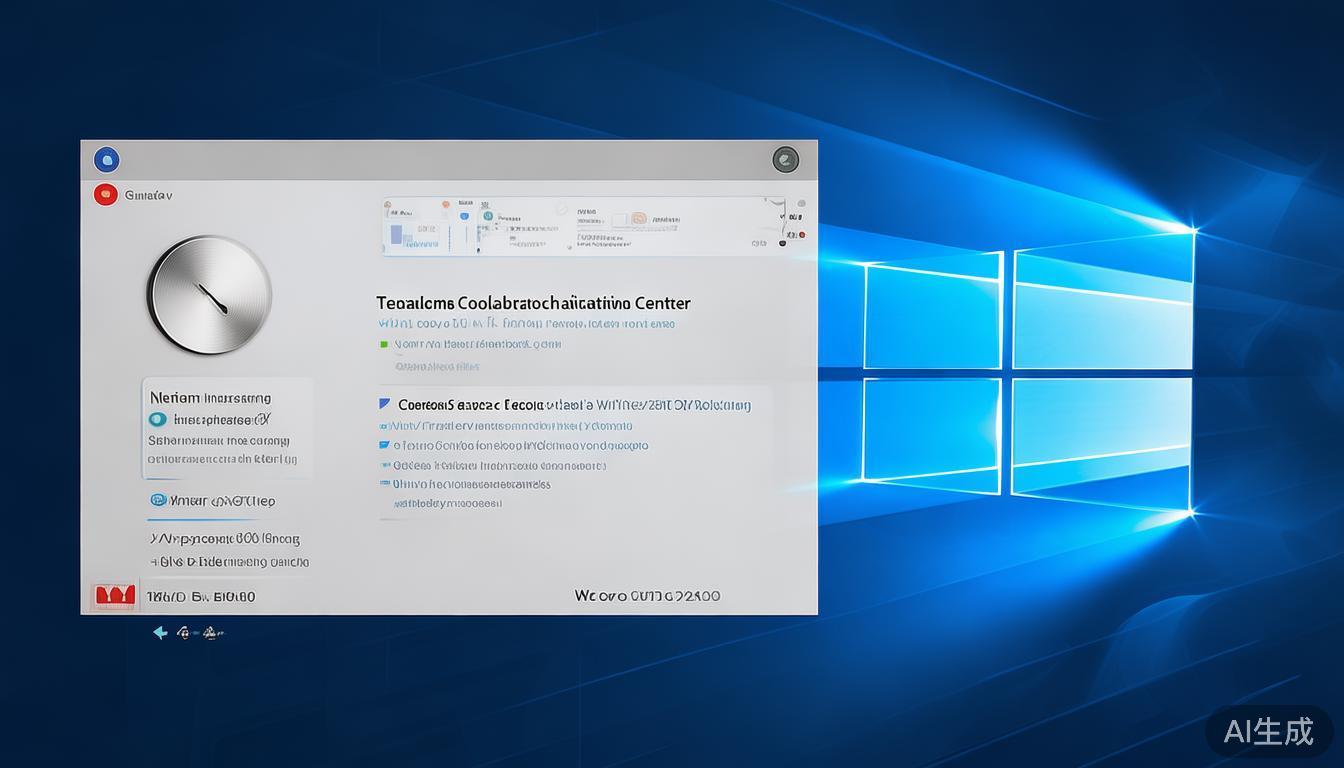Screen dimensions: 1344x768
Task: Click the blue circle icon in title bar
Action: 106,160
